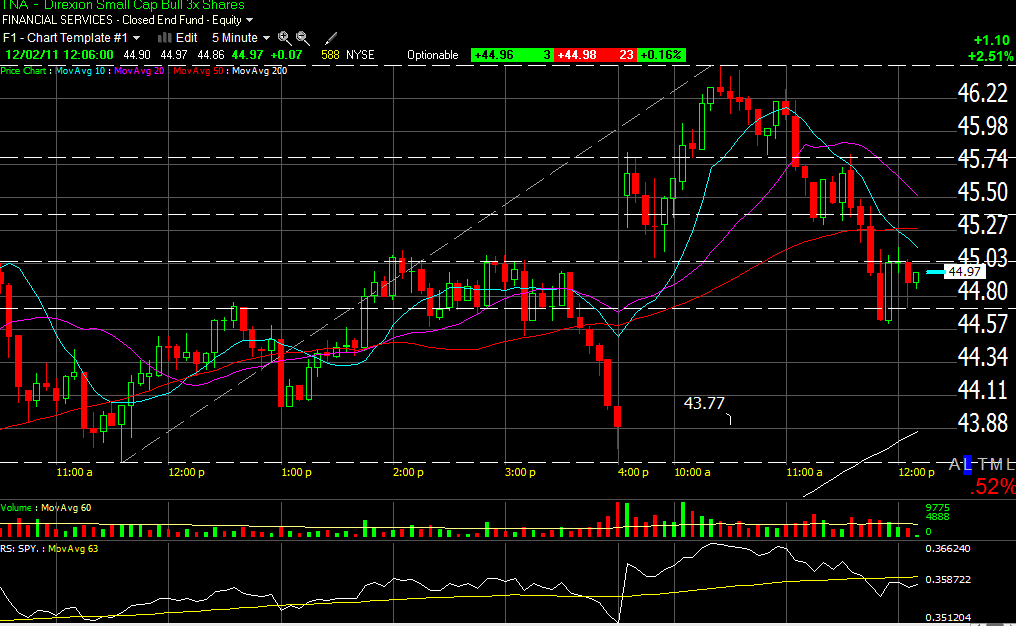Click the bar chart icon beside Edit
Viewport: 1016px width, 626px height.
coord(165,38)
